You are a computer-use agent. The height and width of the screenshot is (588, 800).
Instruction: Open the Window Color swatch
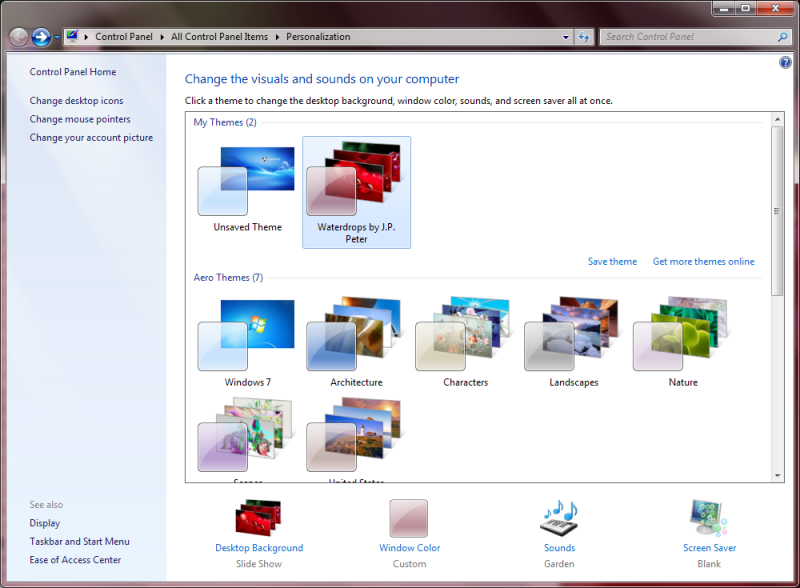click(409, 518)
